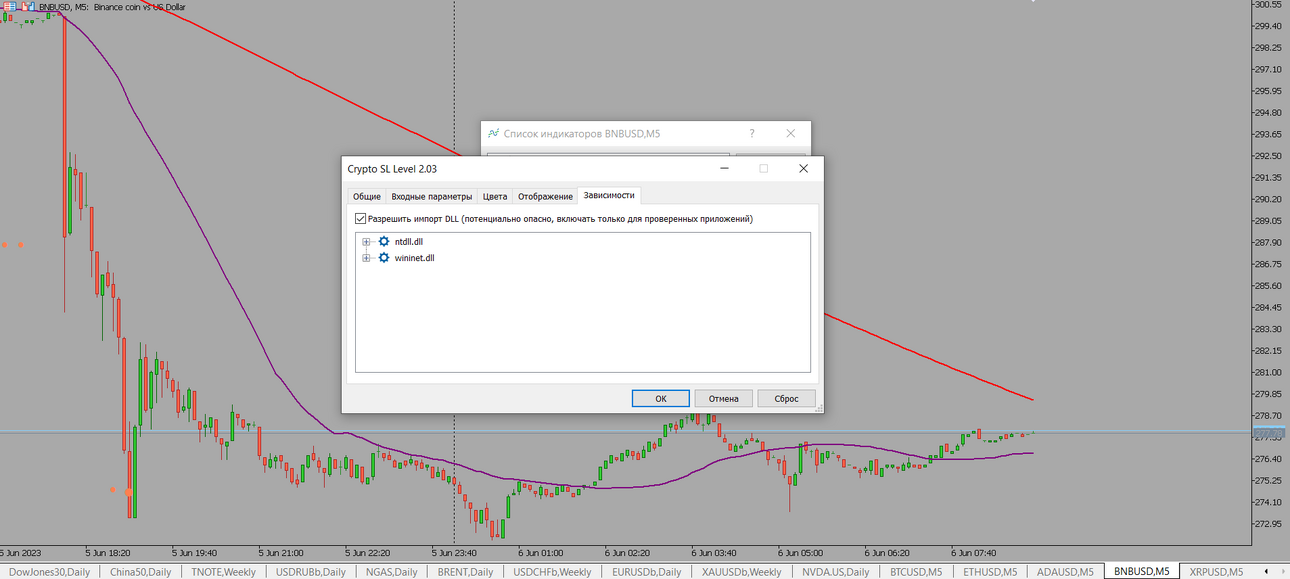Screen dimensions: 1290x579
Task: Click the Сброс button
Action: click(786, 398)
